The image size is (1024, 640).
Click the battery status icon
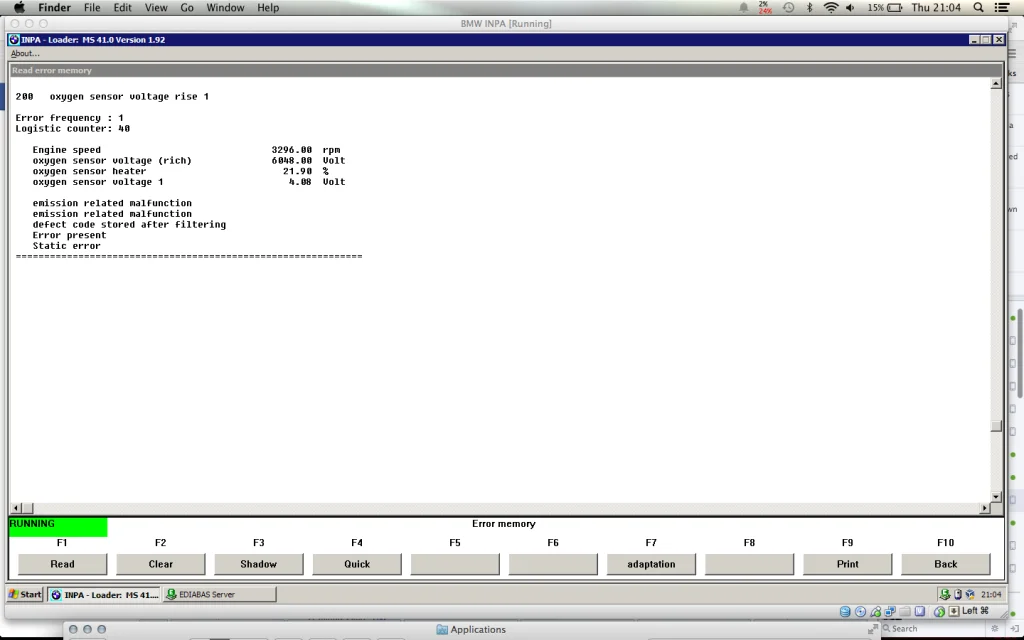[x=895, y=8]
